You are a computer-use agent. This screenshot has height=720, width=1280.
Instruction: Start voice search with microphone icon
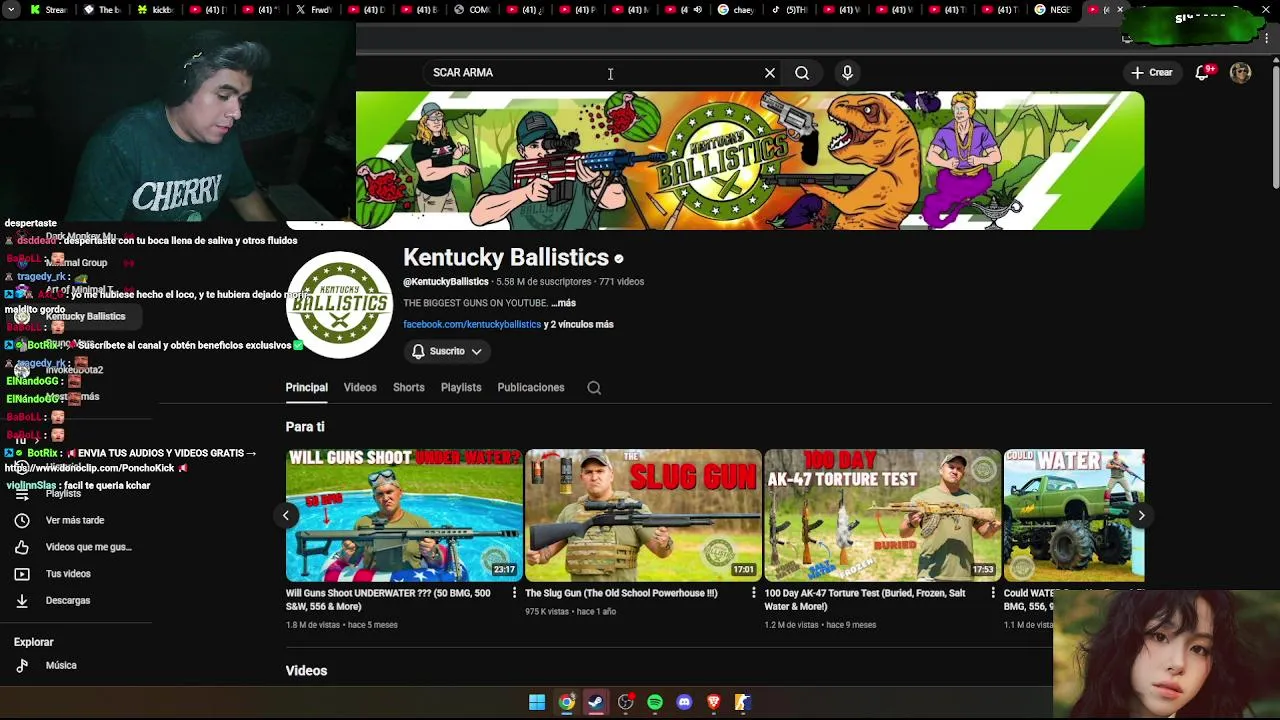pos(847,73)
